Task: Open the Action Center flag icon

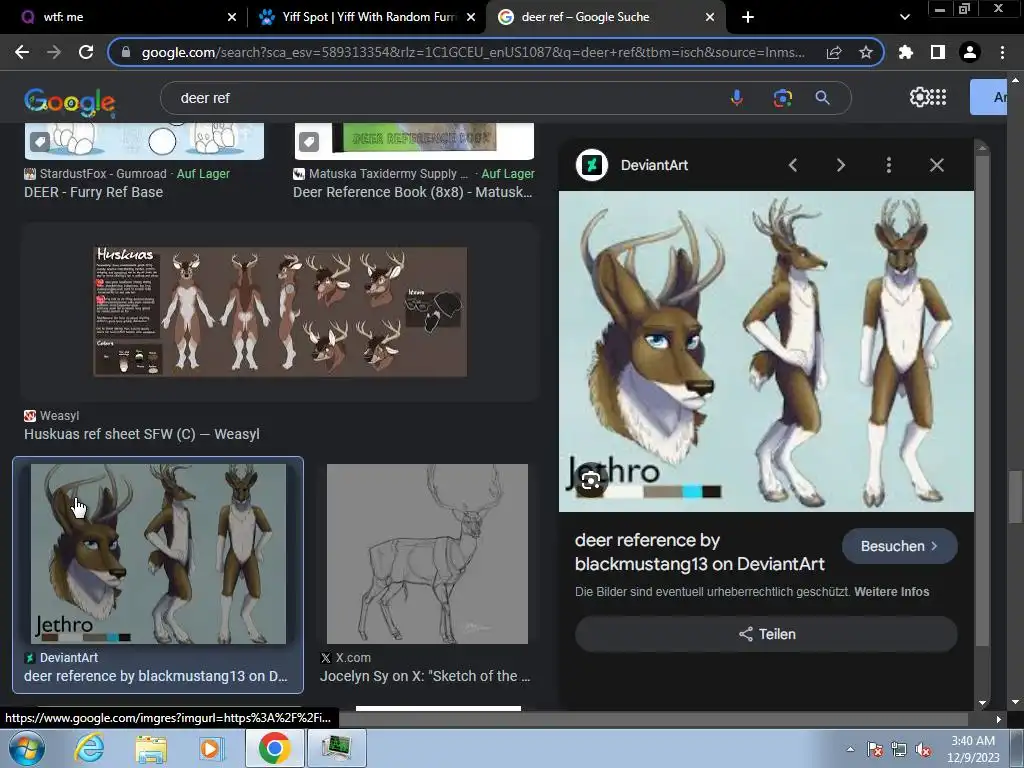Action: 875,750
